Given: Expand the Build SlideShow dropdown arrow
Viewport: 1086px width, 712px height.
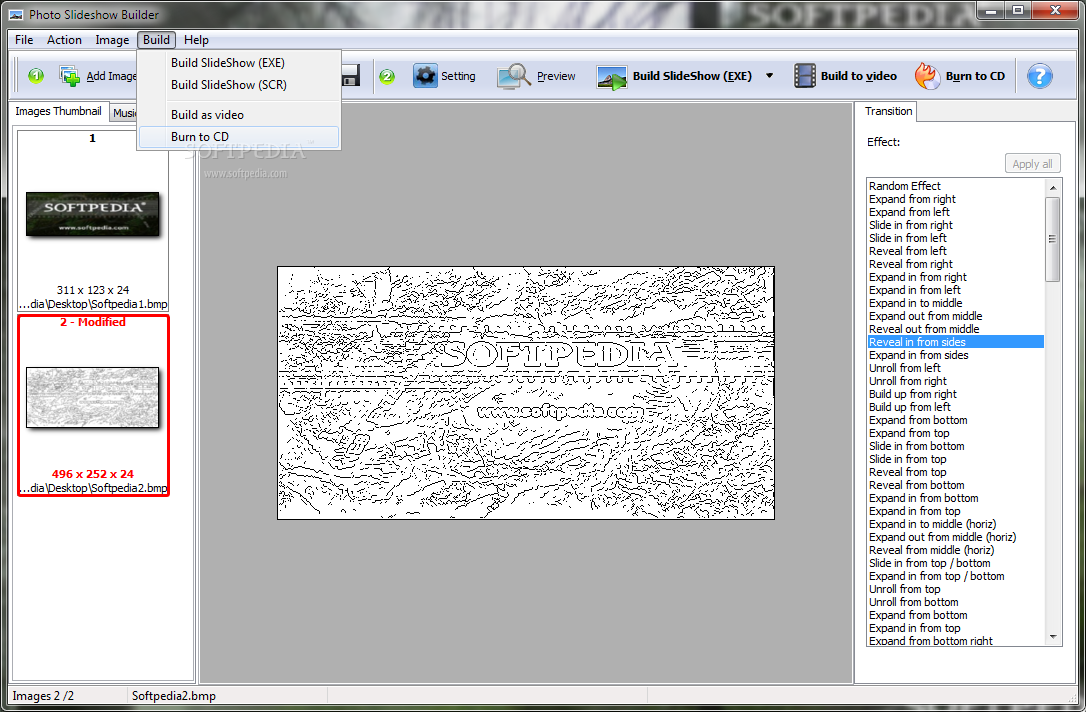Looking at the screenshot, I should coord(769,75).
